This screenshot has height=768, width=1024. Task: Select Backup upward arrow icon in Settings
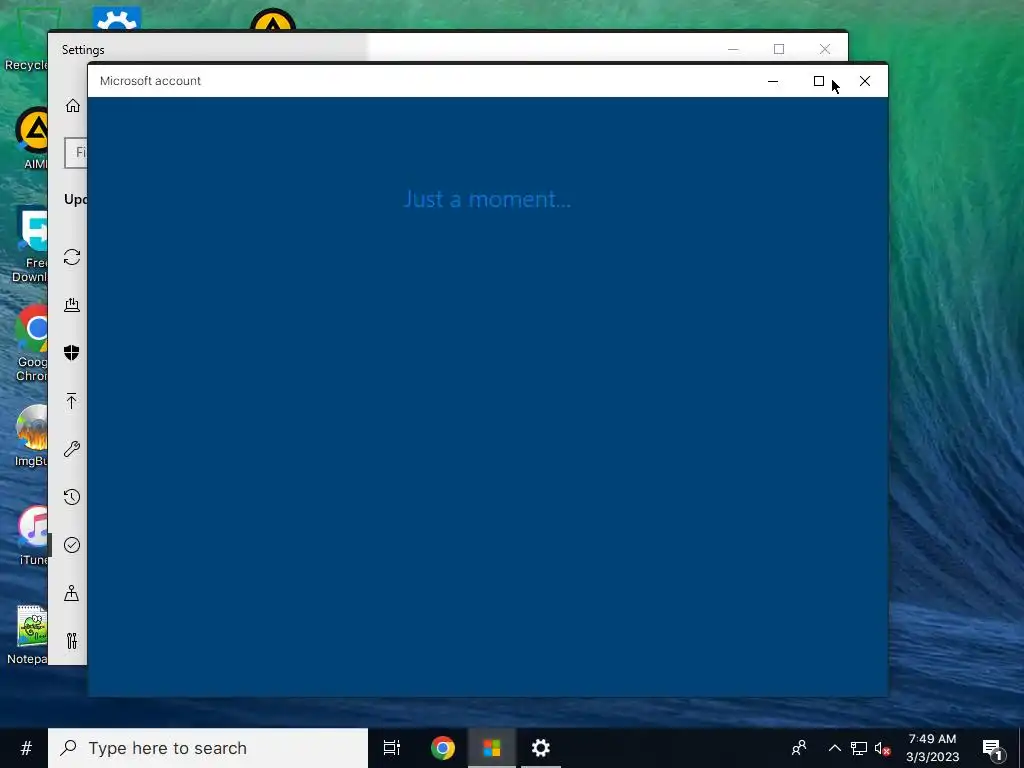tap(72, 401)
